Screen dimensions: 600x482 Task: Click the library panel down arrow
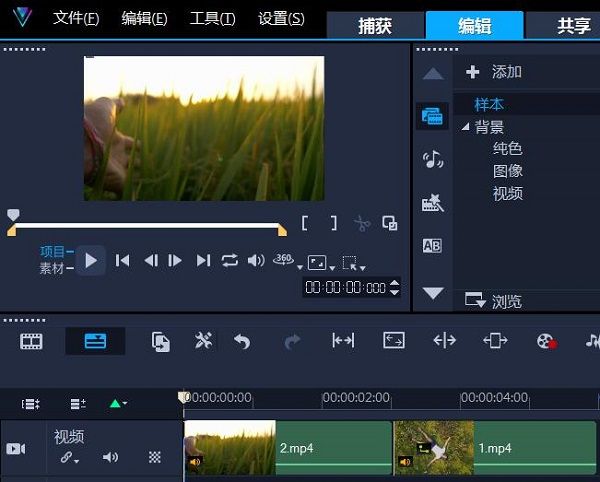pos(433,293)
